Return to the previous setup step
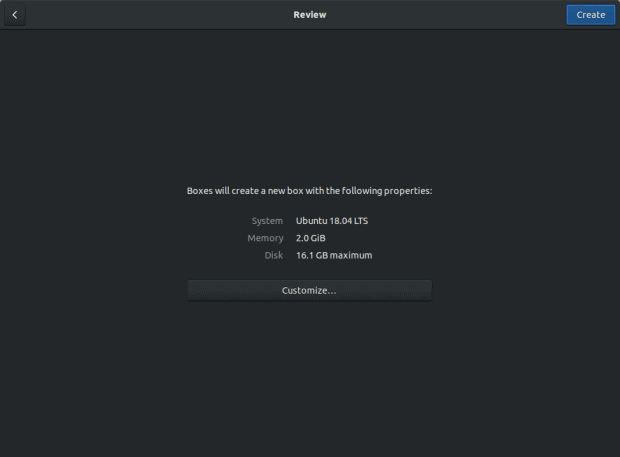The image size is (620, 457). click(x=15, y=15)
